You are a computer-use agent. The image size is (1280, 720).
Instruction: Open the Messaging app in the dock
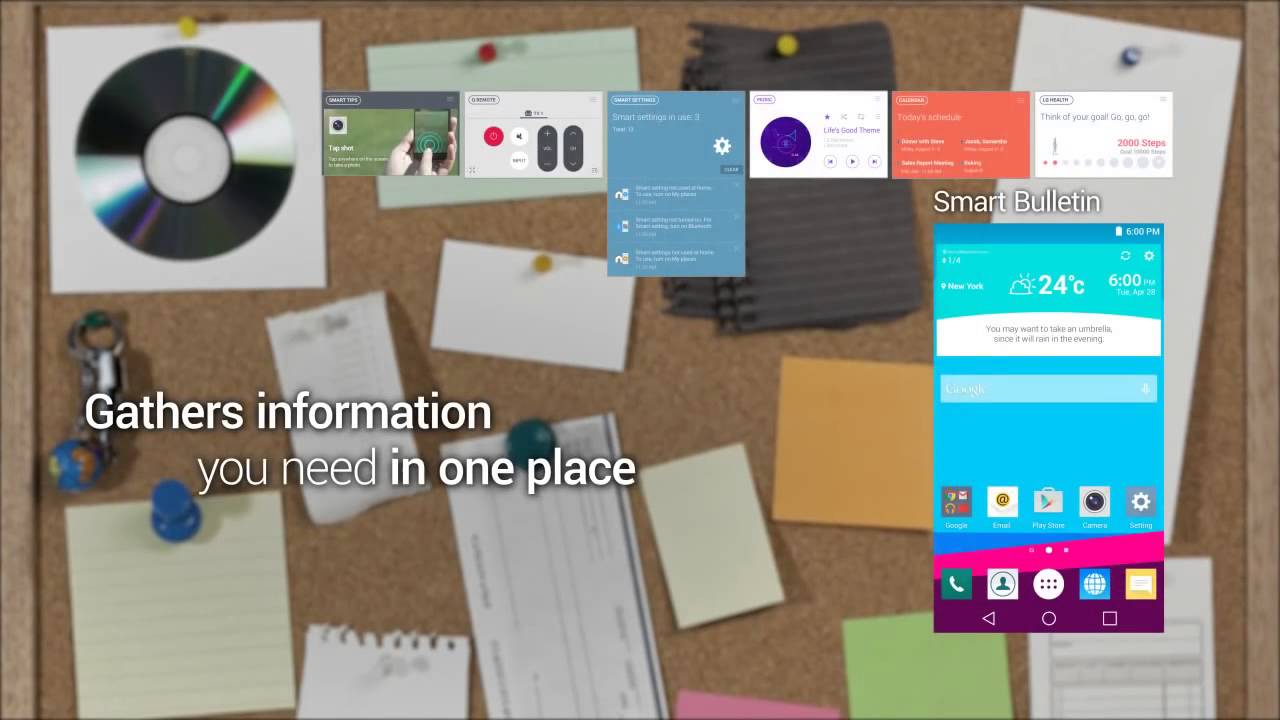1140,584
